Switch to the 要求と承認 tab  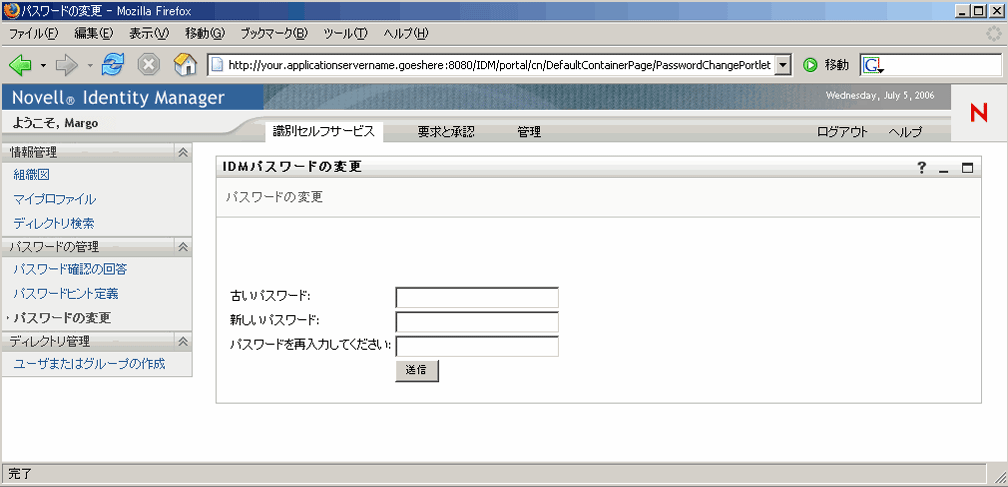446,132
